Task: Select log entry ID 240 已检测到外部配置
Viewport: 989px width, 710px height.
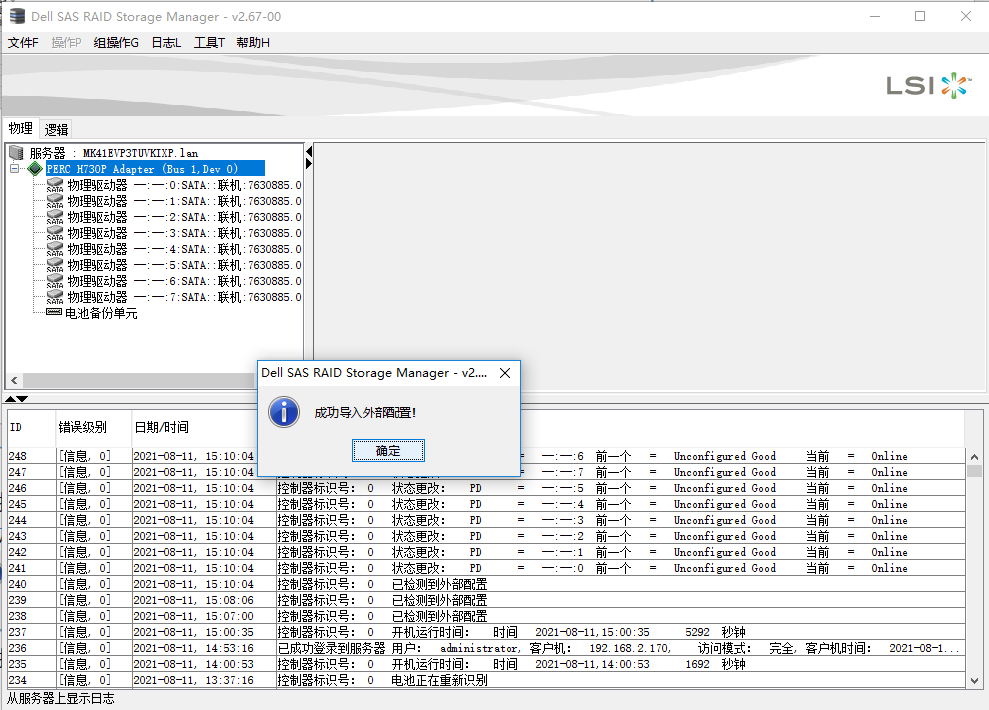Action: (486, 584)
